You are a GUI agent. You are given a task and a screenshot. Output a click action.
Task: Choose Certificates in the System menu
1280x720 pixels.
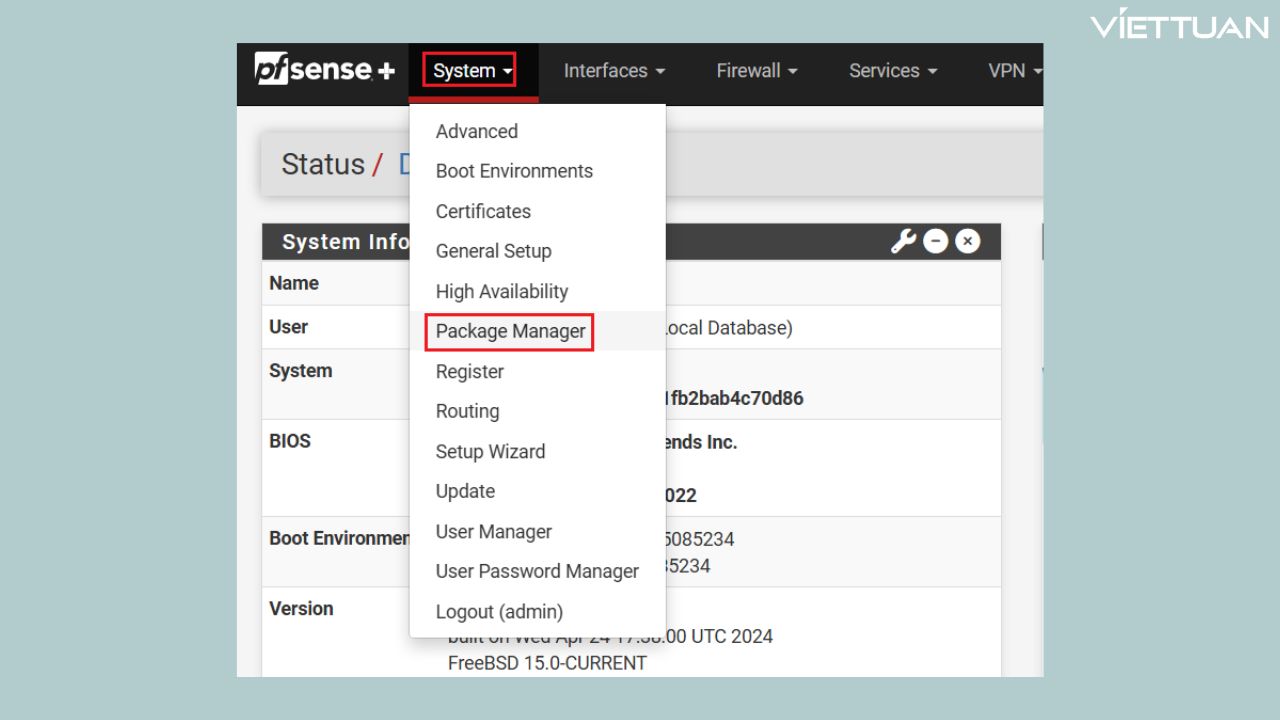(483, 211)
